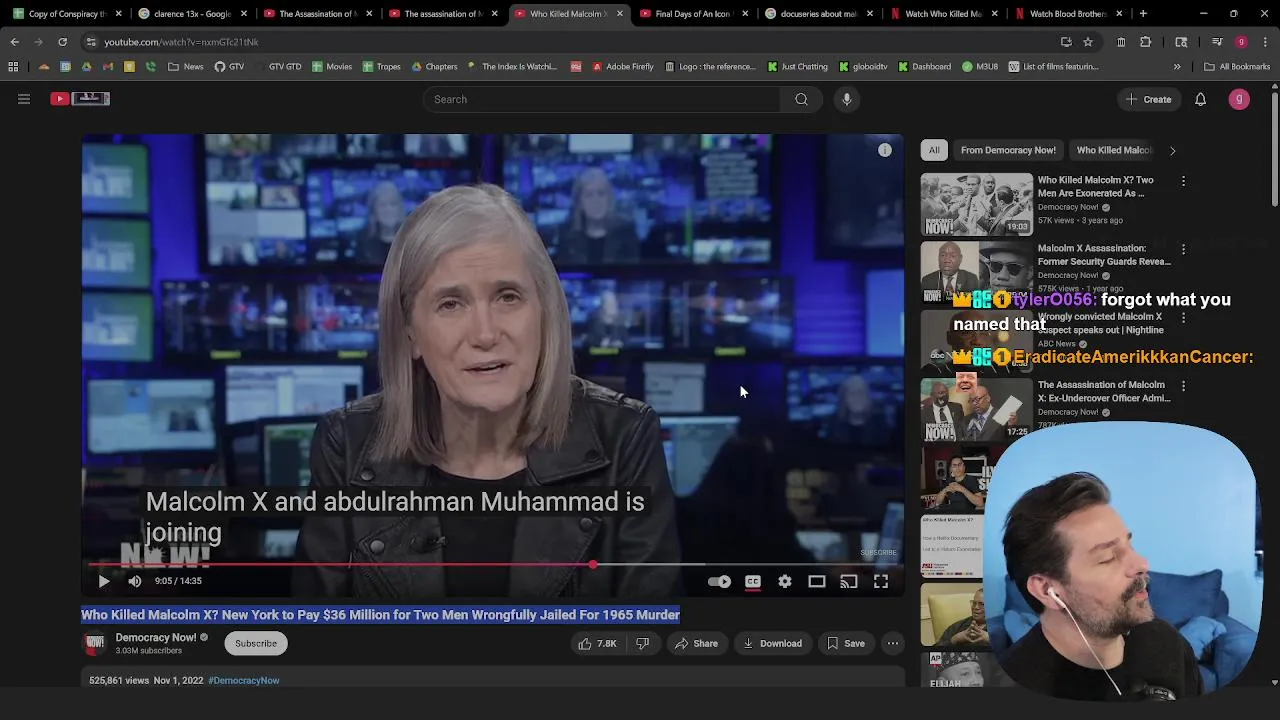Switch to clarence 13x Google tab
The height and width of the screenshot is (720, 1280).
[x=193, y=14]
